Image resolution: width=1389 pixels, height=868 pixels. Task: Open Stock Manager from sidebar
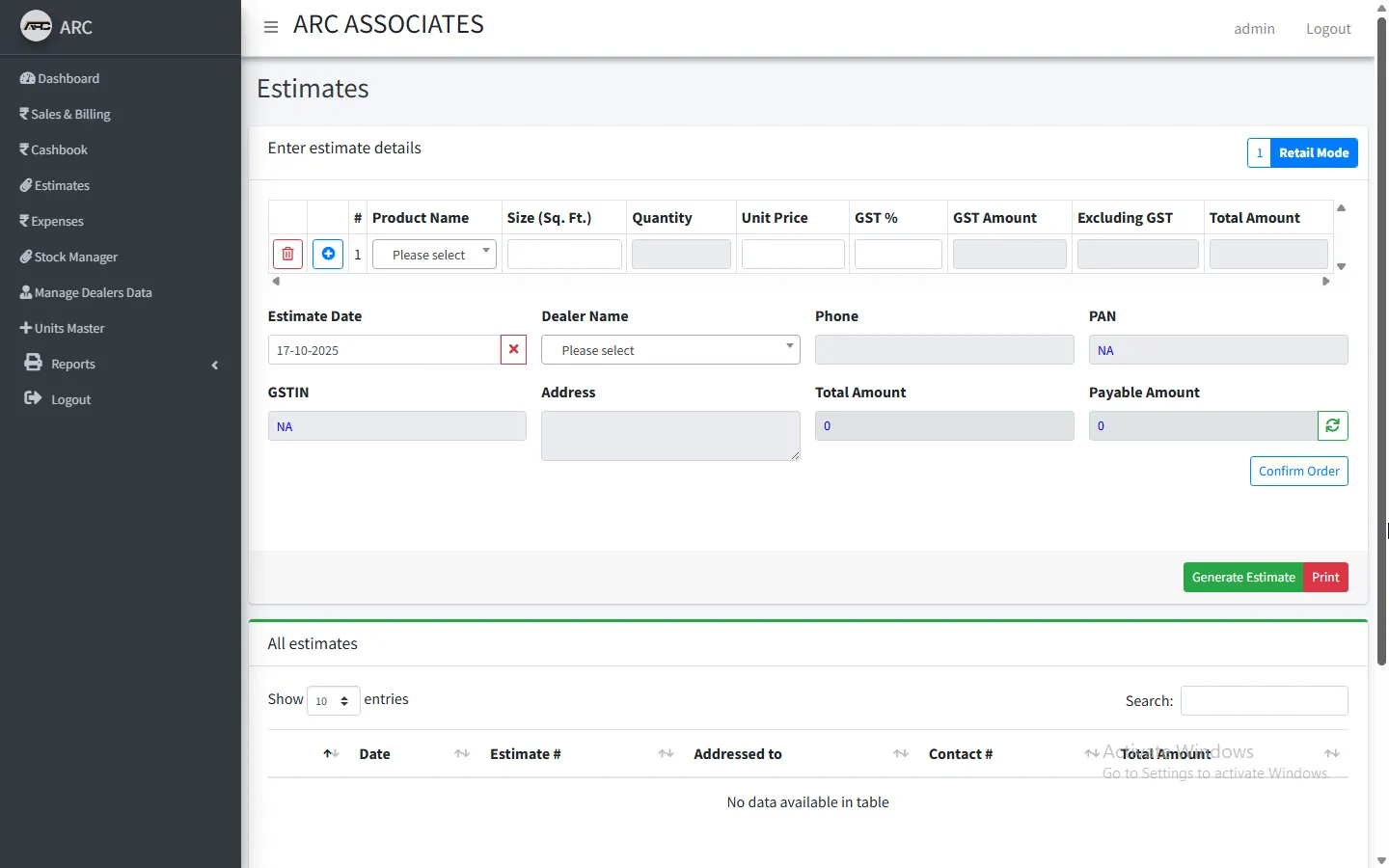[x=75, y=258]
